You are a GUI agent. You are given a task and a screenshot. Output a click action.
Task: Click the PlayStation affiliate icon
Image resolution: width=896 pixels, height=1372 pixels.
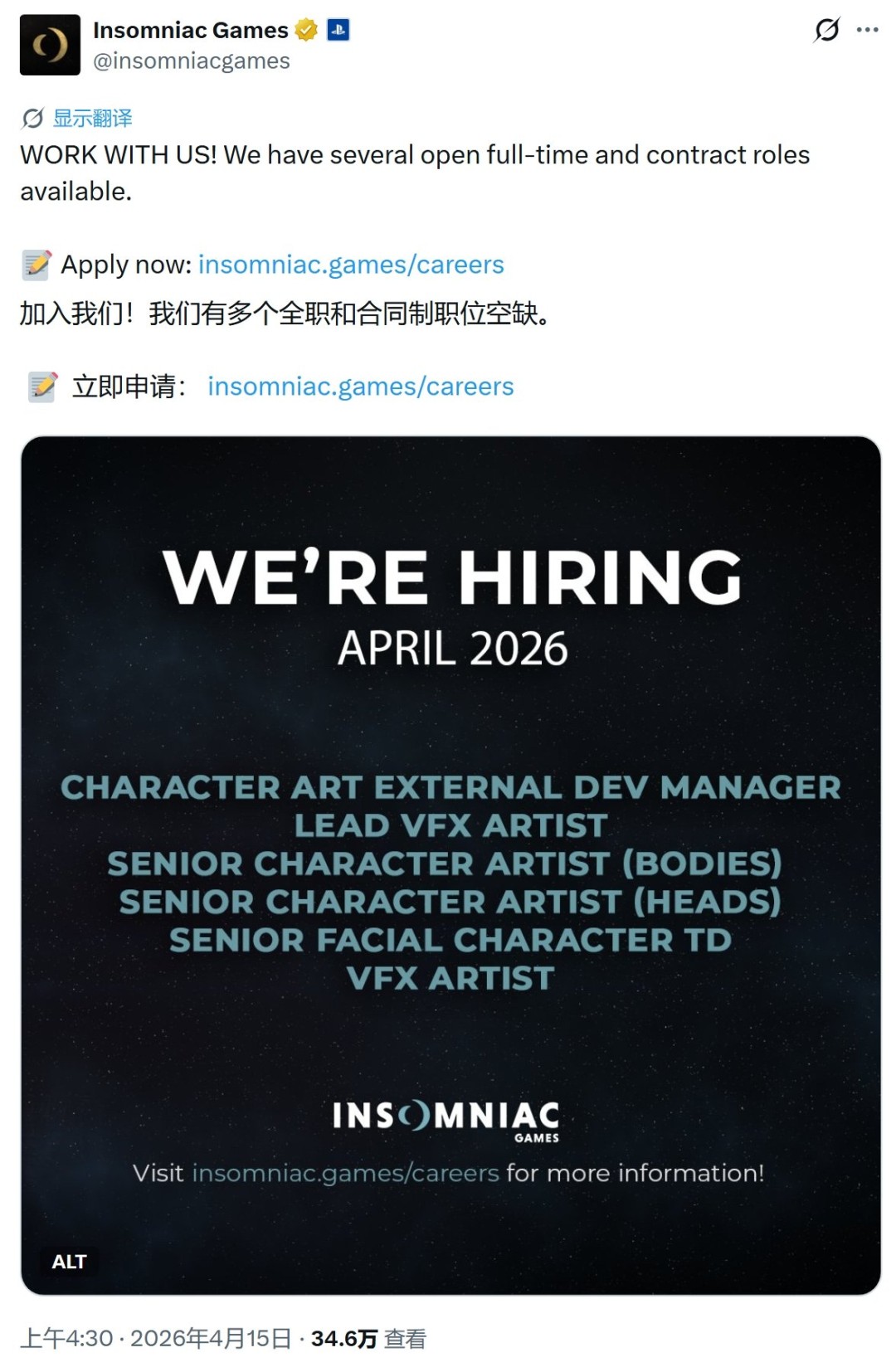[338, 30]
